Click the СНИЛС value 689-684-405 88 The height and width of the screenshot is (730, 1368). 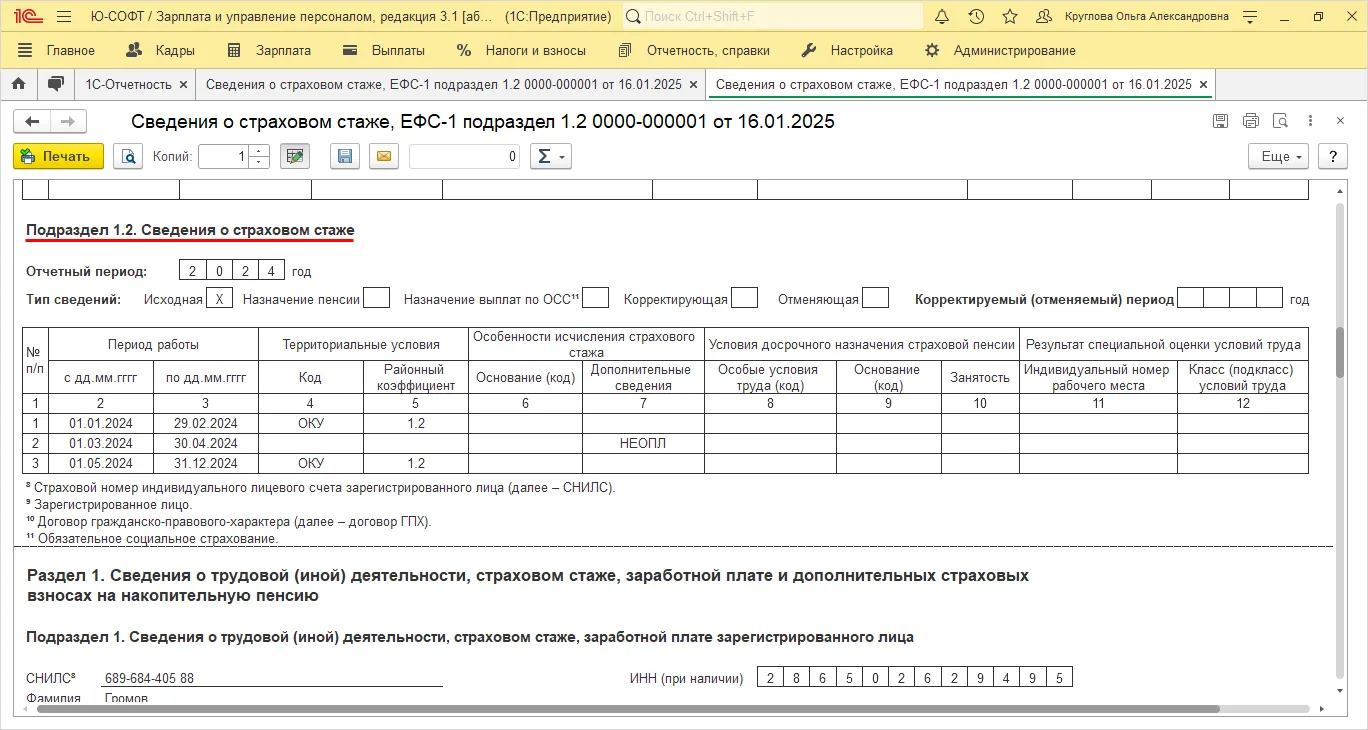click(x=150, y=678)
